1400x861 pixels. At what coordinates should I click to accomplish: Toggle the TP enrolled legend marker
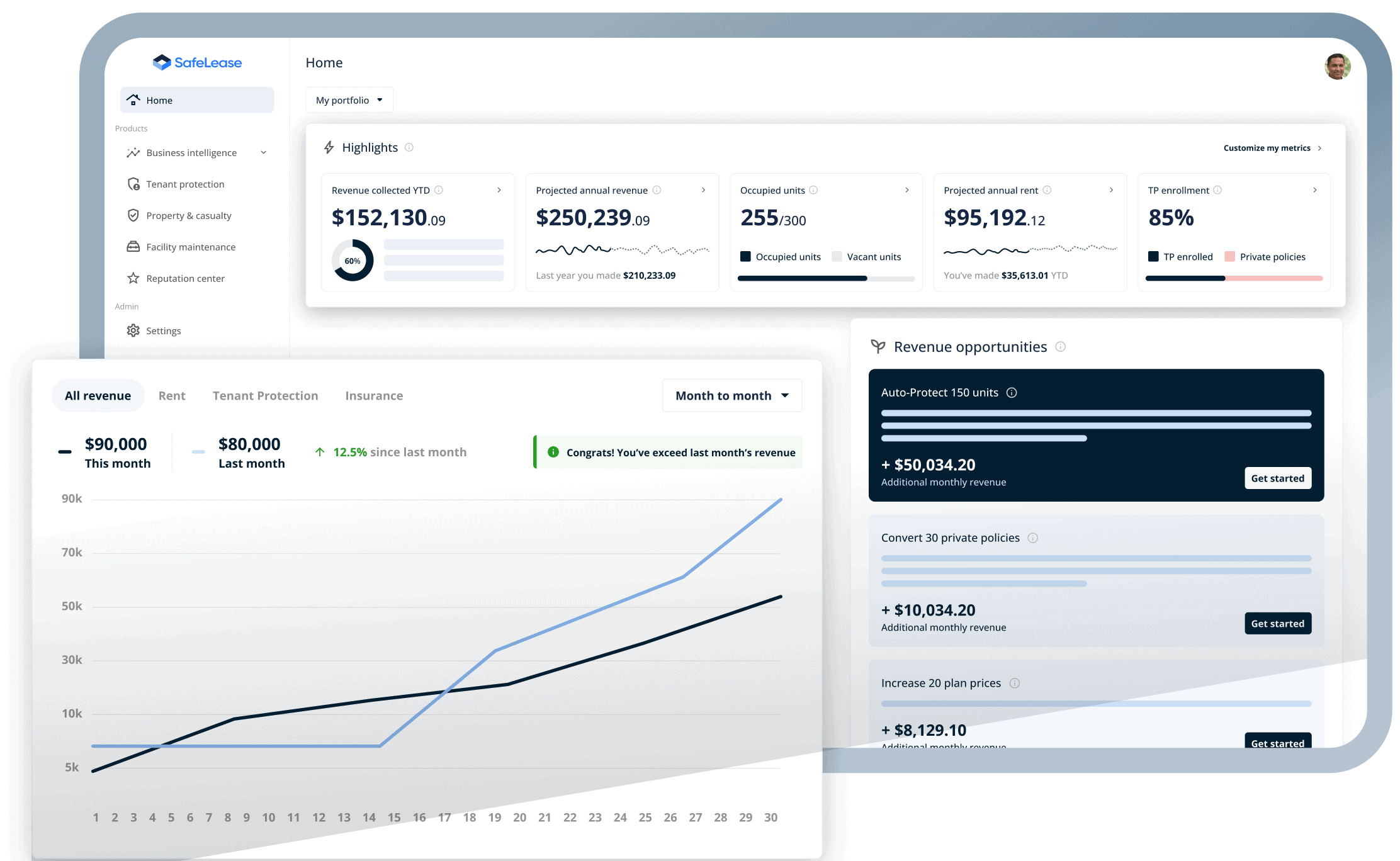tap(1153, 256)
